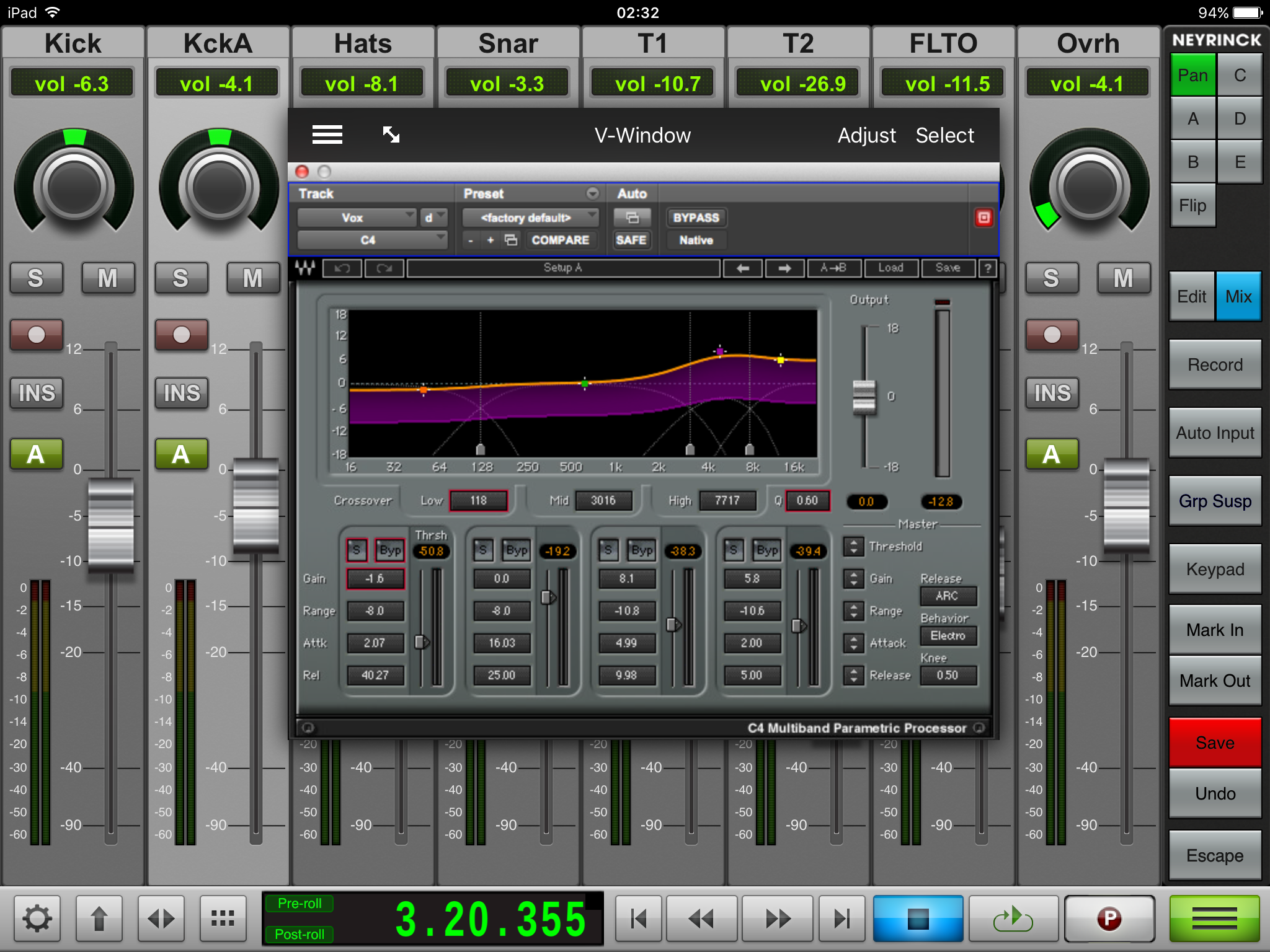Image resolution: width=1270 pixels, height=952 pixels.
Task: Click the blue stop transport button
Action: point(918,919)
